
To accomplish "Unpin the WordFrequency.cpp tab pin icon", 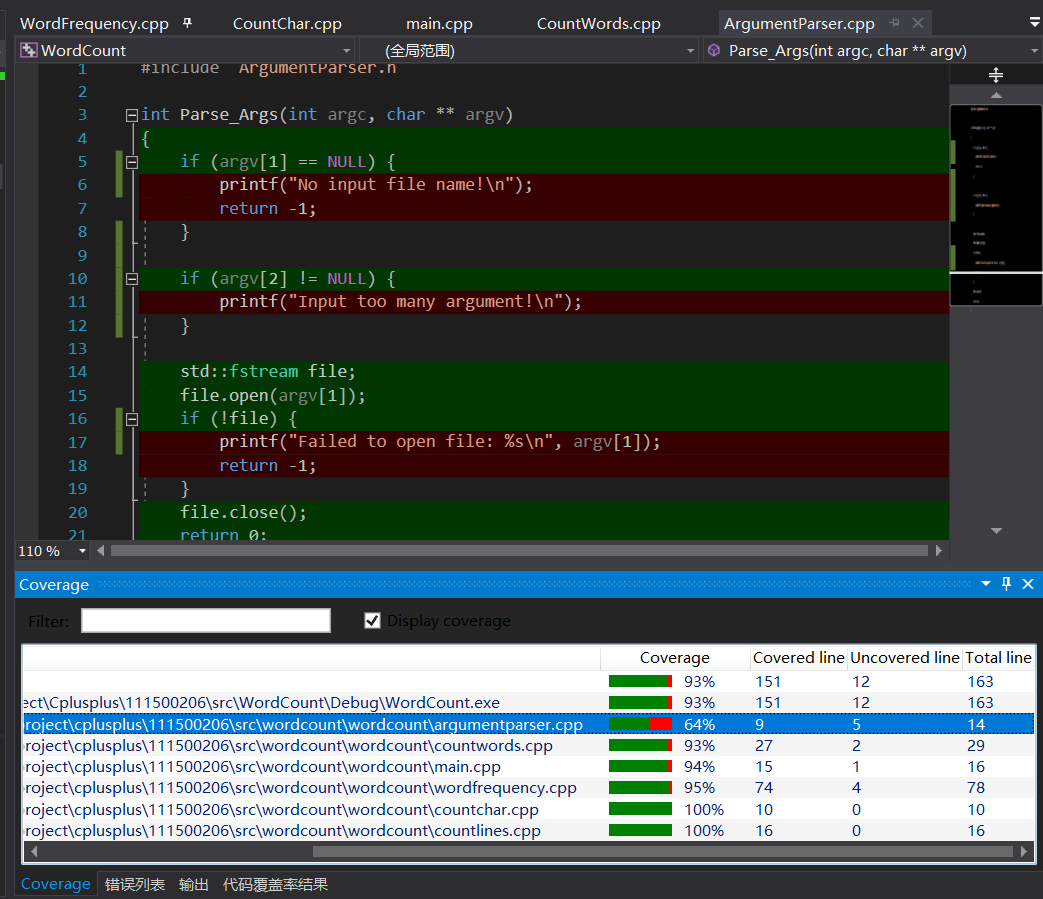I will coord(188,23).
